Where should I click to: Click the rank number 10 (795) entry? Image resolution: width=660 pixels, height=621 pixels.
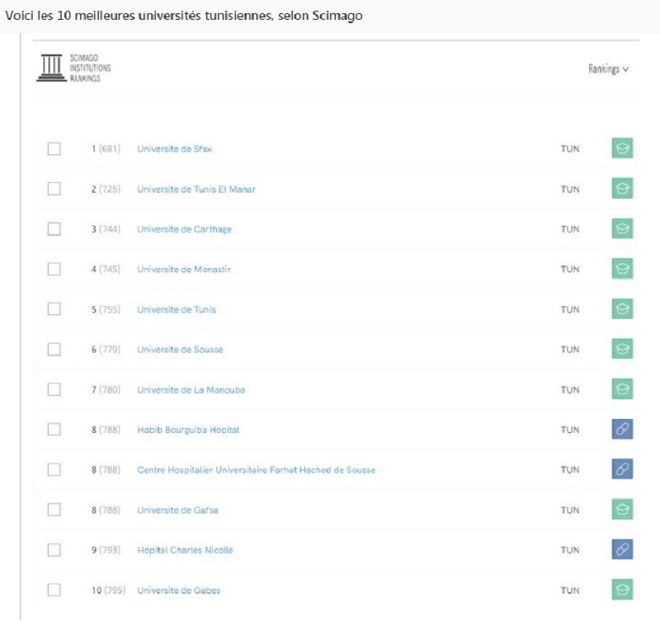point(106,590)
